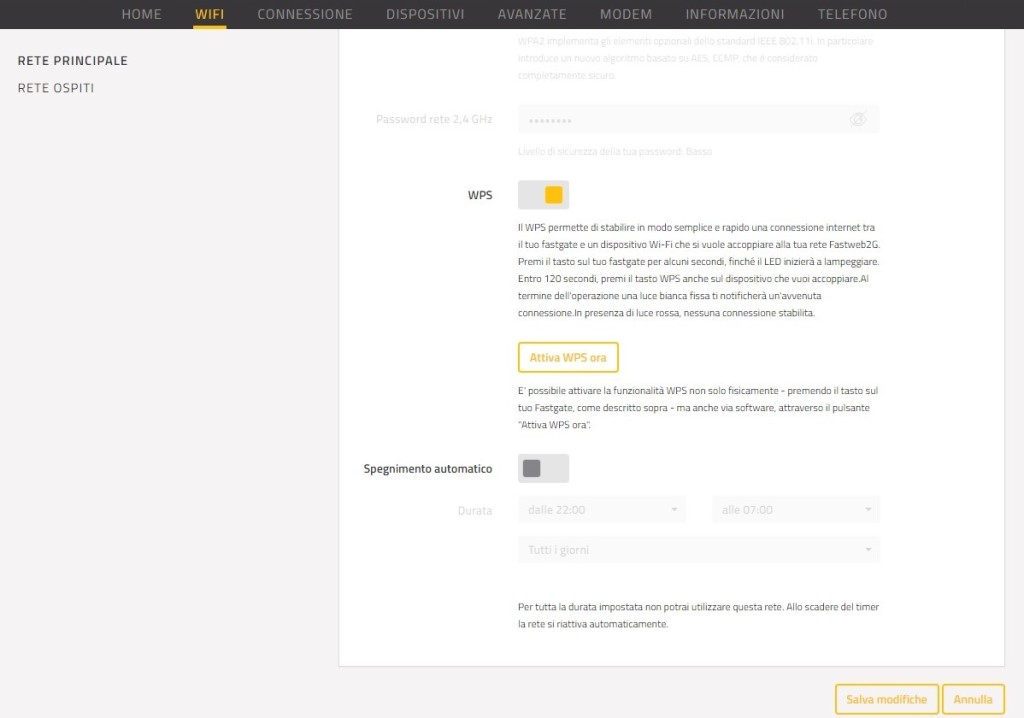This screenshot has width=1024, height=718.
Task: Select RETE PRINCIPALE in the sidebar
Action: click(73, 61)
